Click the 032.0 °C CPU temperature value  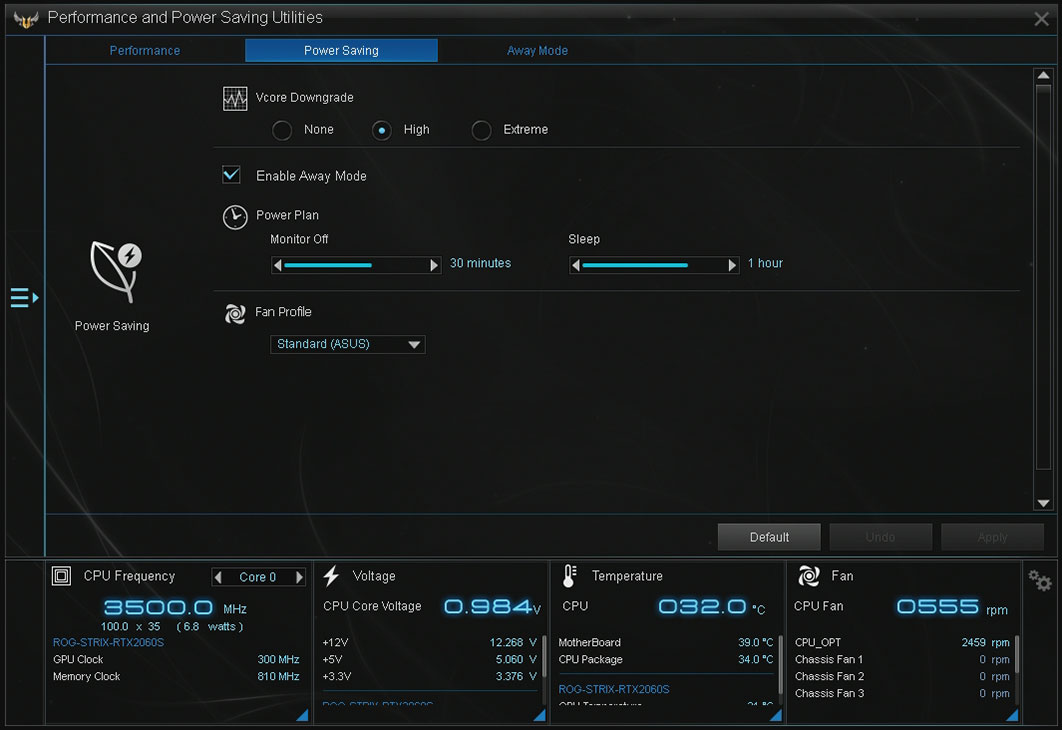tap(712, 607)
